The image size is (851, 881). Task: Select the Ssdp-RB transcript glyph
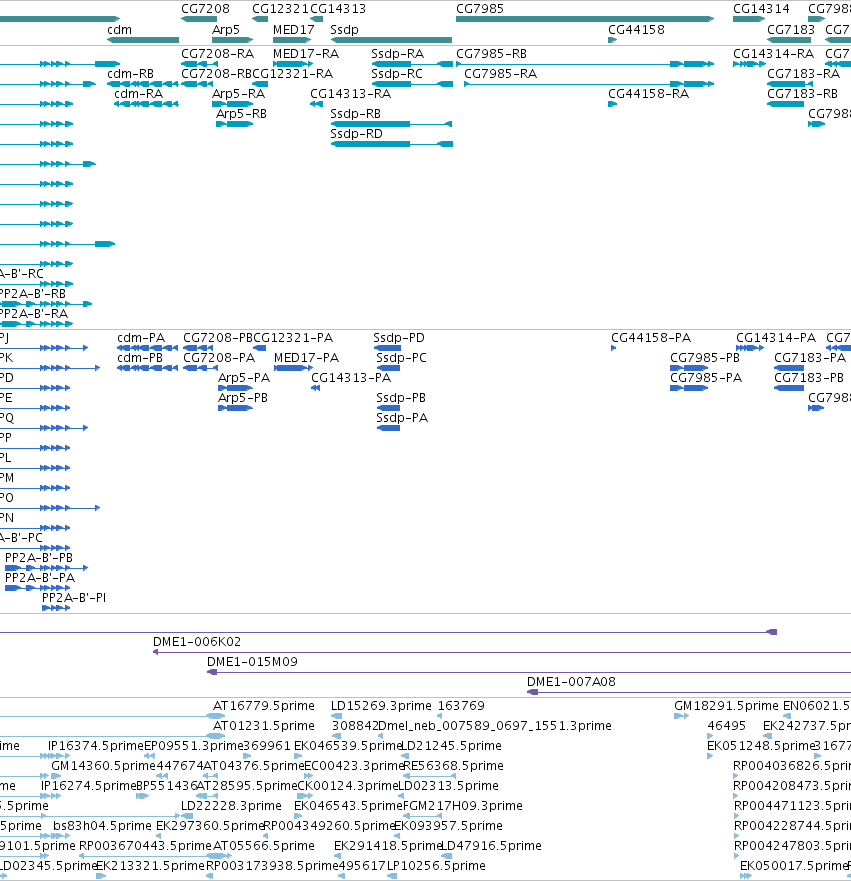(392, 124)
